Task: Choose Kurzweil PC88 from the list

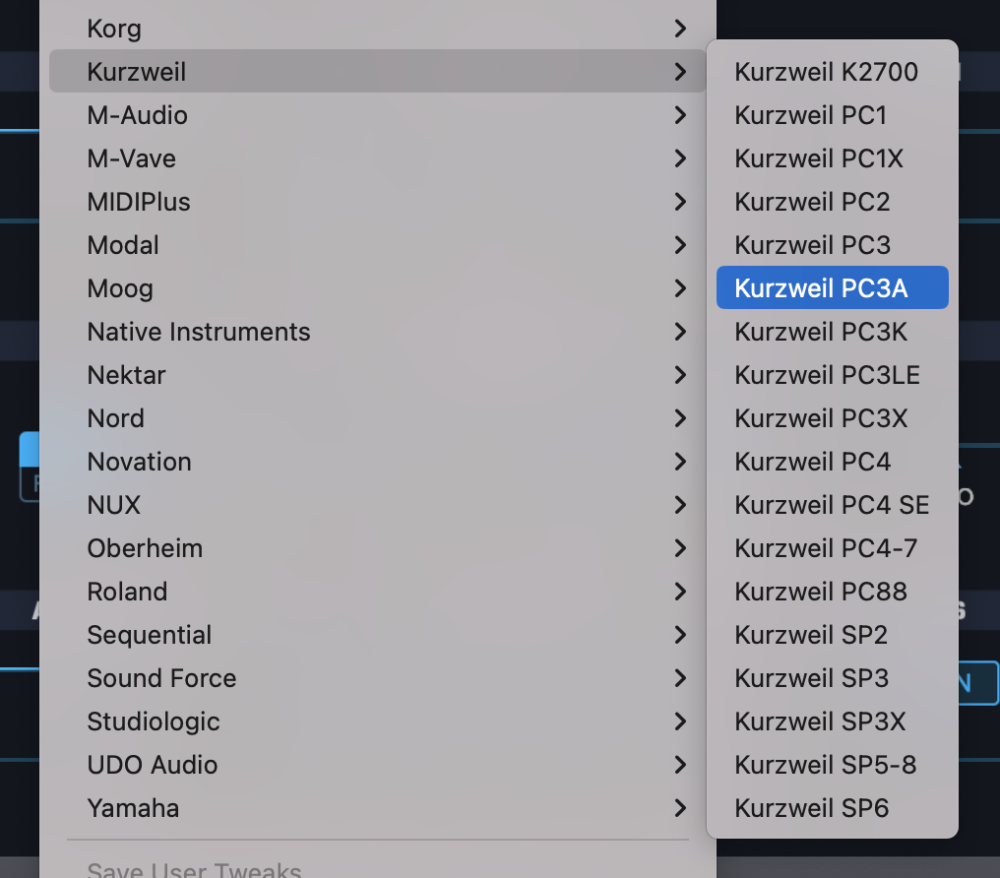Action: (x=820, y=592)
